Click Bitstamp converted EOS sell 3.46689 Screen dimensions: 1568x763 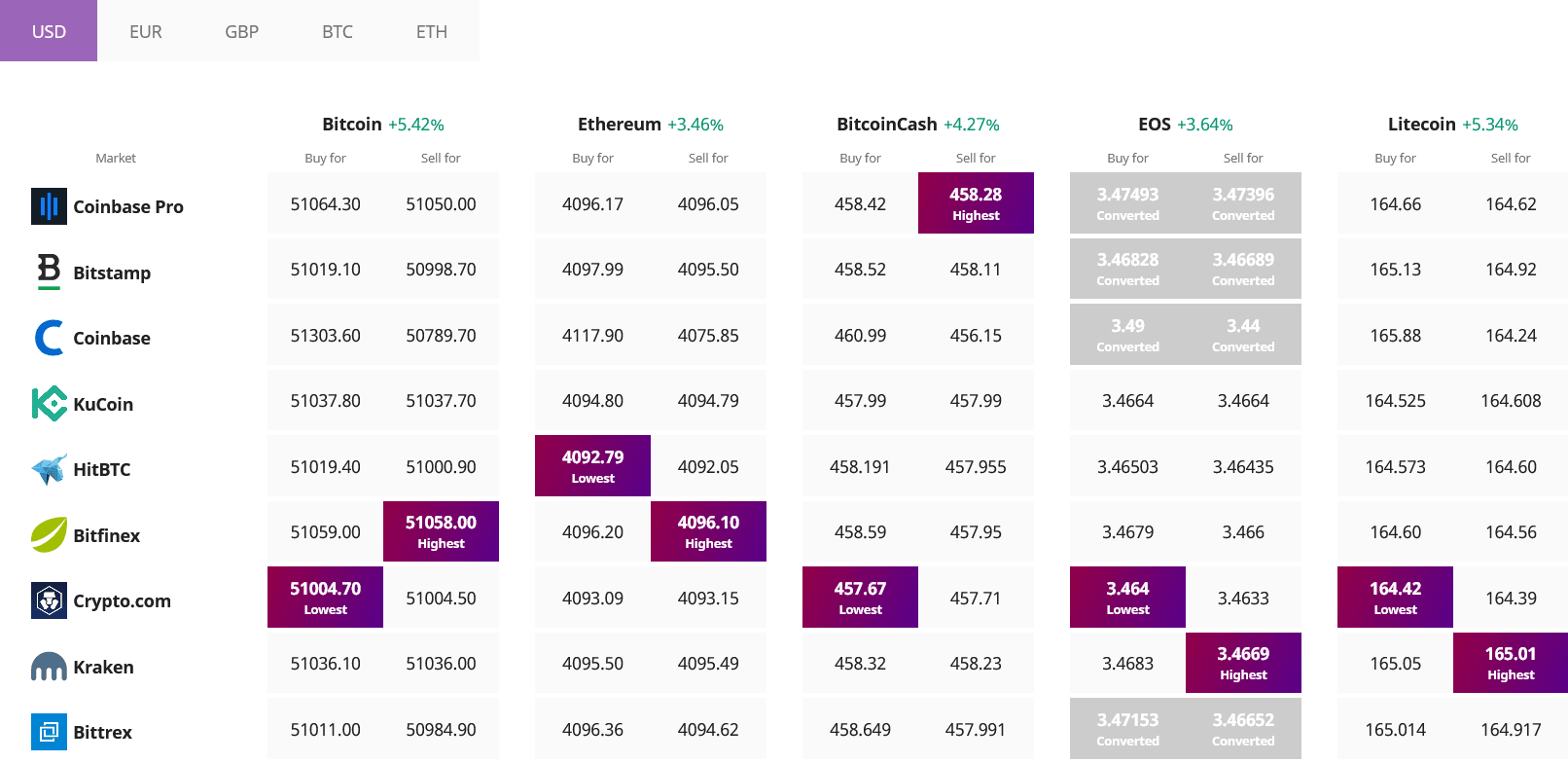pos(1243,269)
